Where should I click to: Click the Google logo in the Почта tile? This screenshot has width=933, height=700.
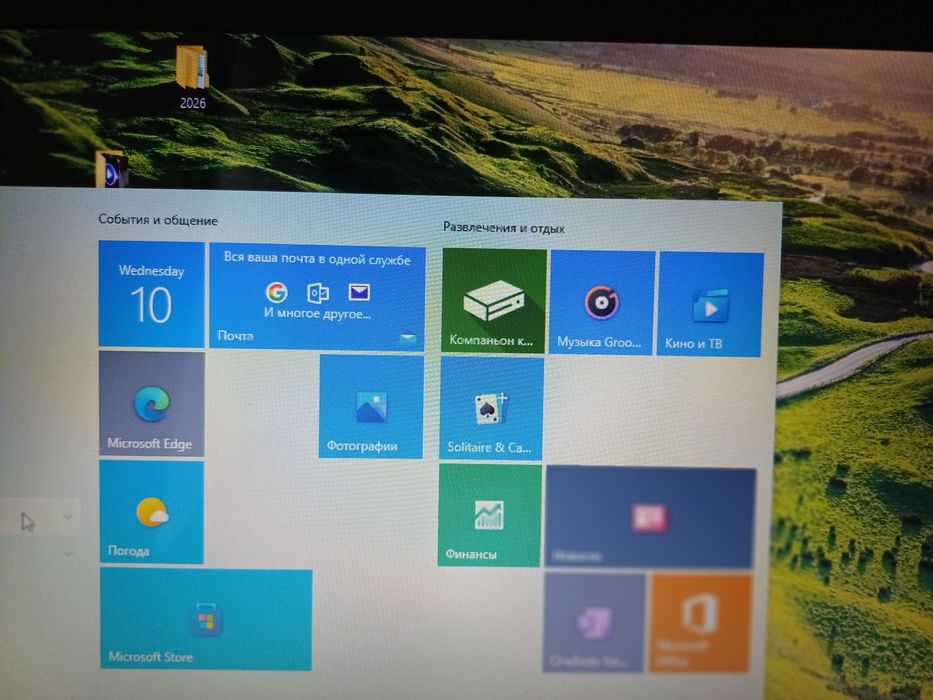pyautogui.click(x=277, y=292)
